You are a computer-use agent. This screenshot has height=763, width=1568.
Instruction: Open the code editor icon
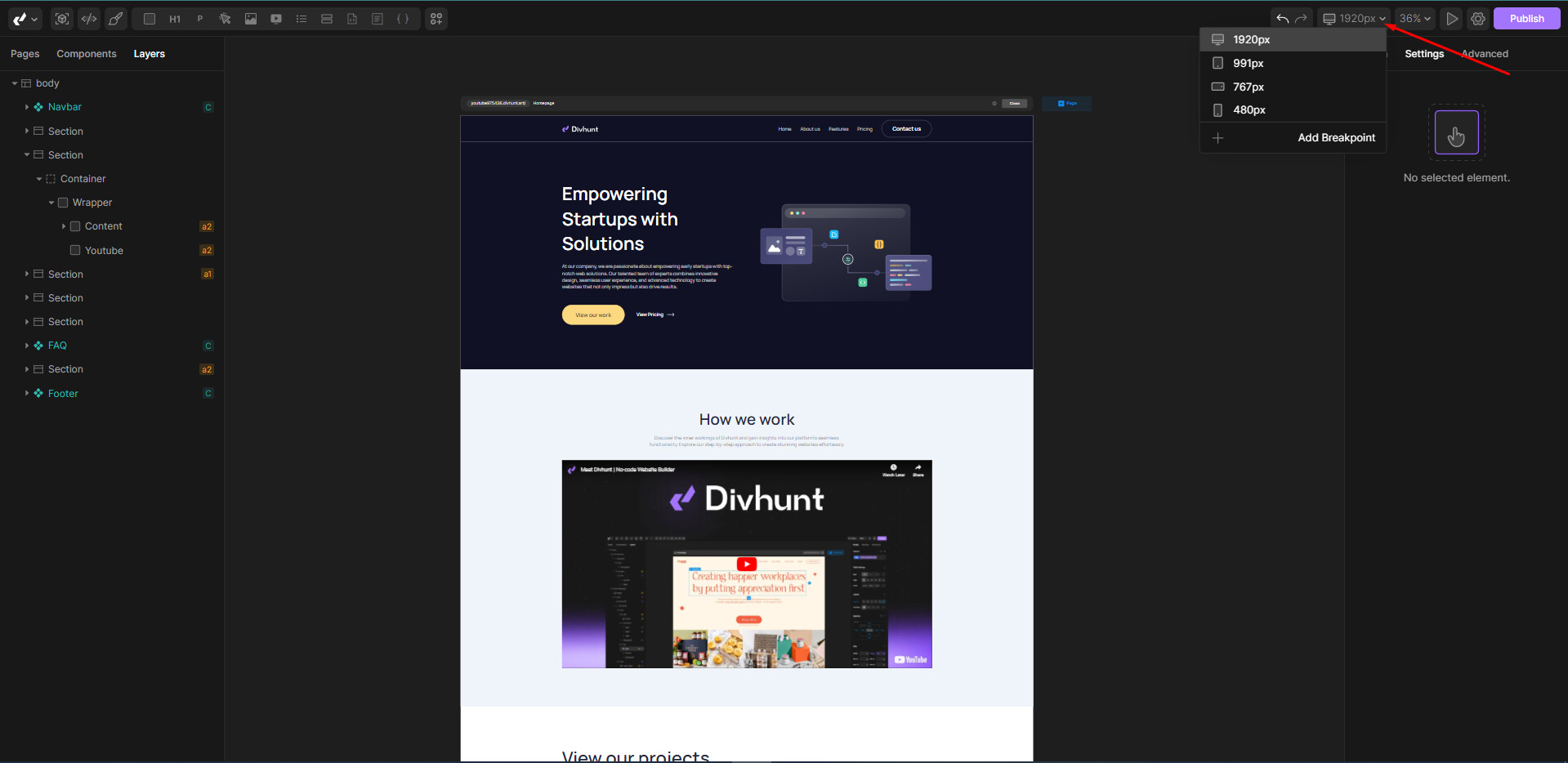coord(89,19)
